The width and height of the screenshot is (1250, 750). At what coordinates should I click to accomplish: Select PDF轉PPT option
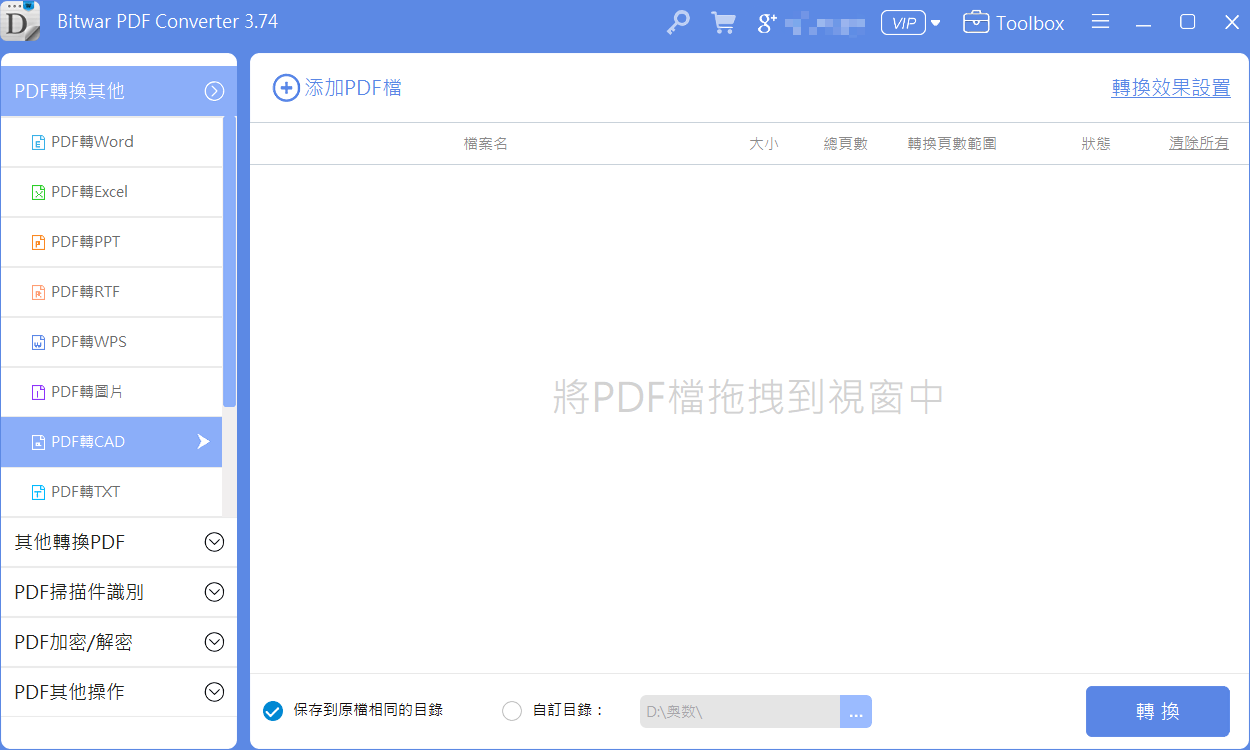point(111,242)
